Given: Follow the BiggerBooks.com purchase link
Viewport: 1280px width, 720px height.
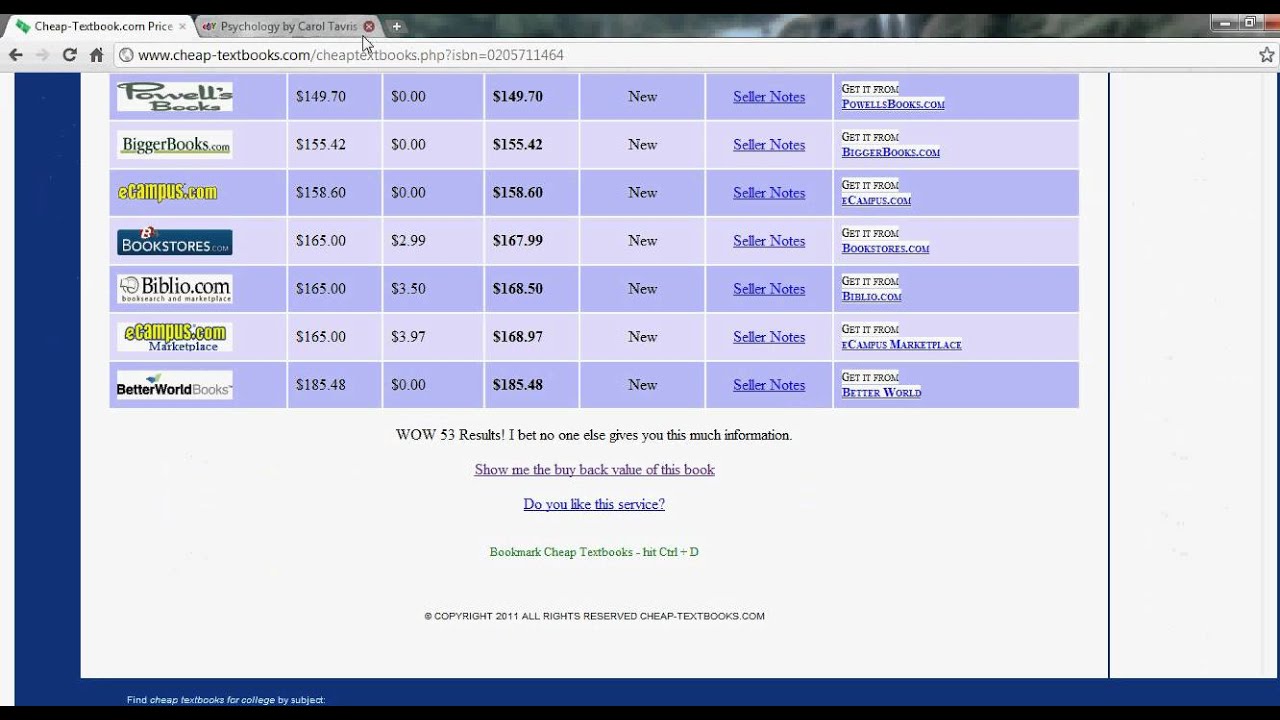Looking at the screenshot, I should click(891, 152).
